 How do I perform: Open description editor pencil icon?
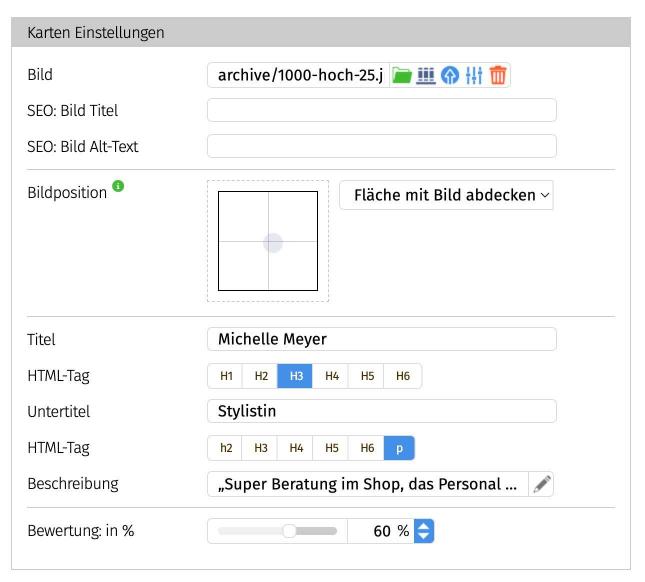(541, 485)
